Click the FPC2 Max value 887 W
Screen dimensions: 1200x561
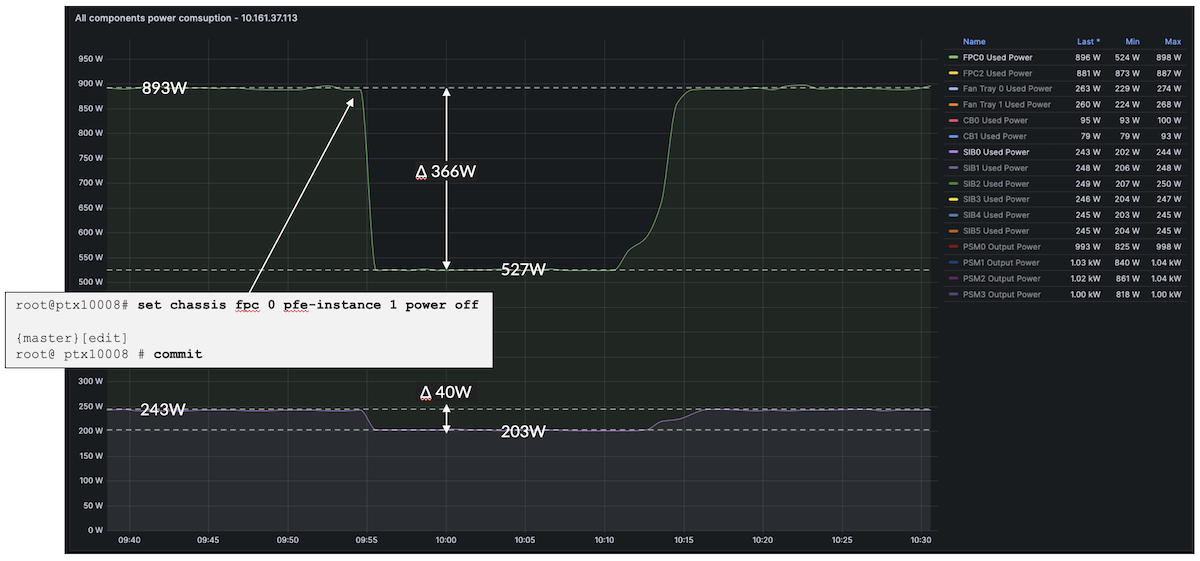point(1170,73)
